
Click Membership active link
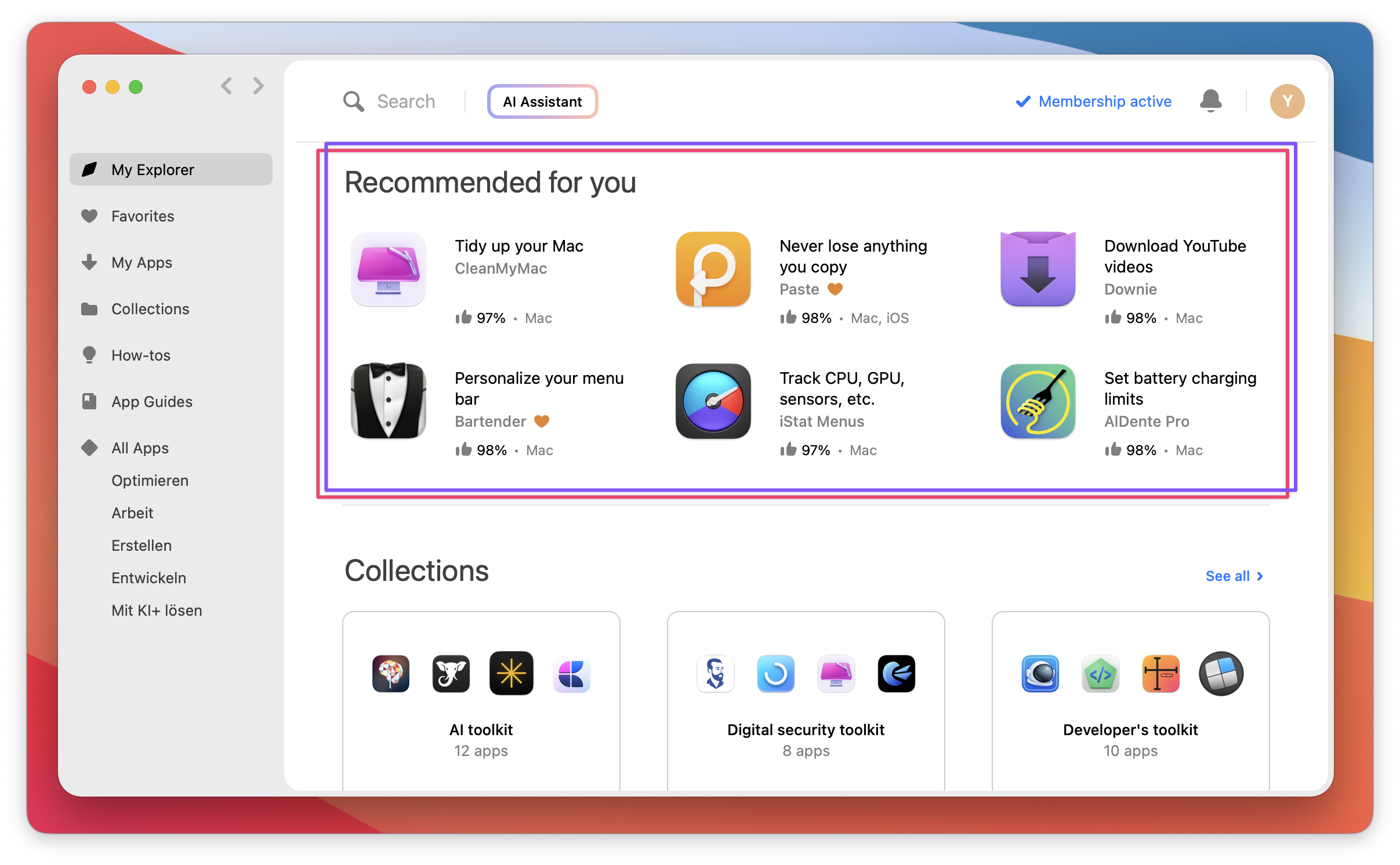1094,101
